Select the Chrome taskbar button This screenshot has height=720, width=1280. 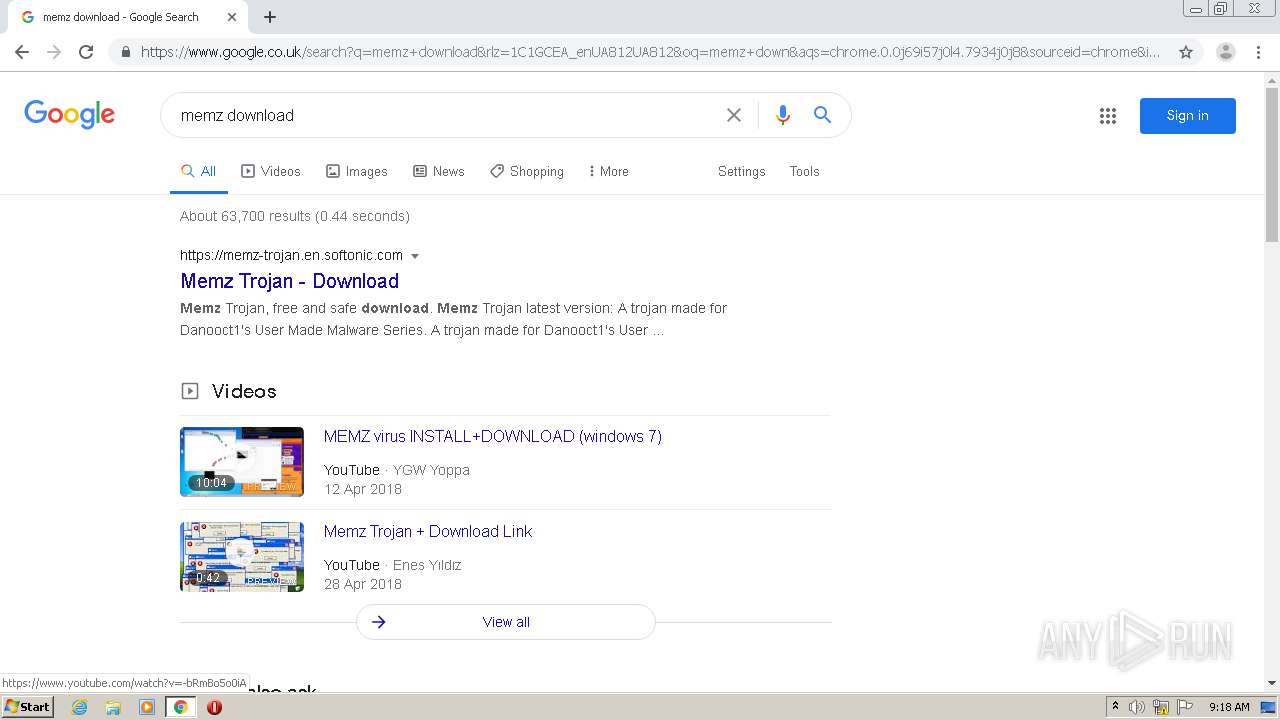(181, 707)
